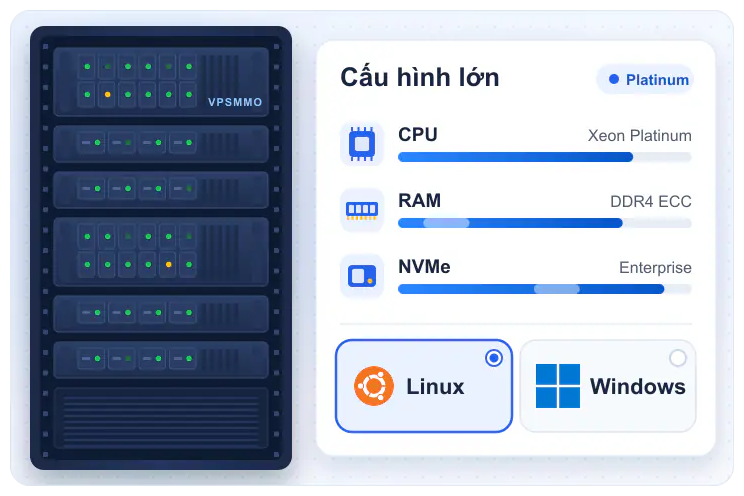Click the "Xeon Platinum" label
The width and height of the screenshot is (744, 496).
click(640, 136)
